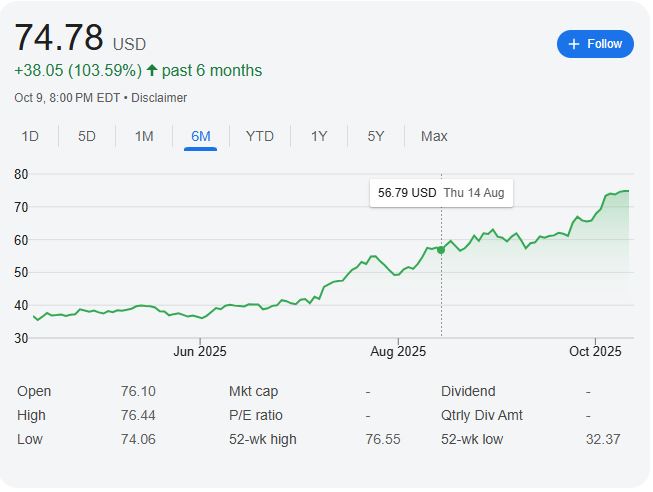Click the Low value 74.06
This screenshot has width=653, height=492.
[138, 439]
